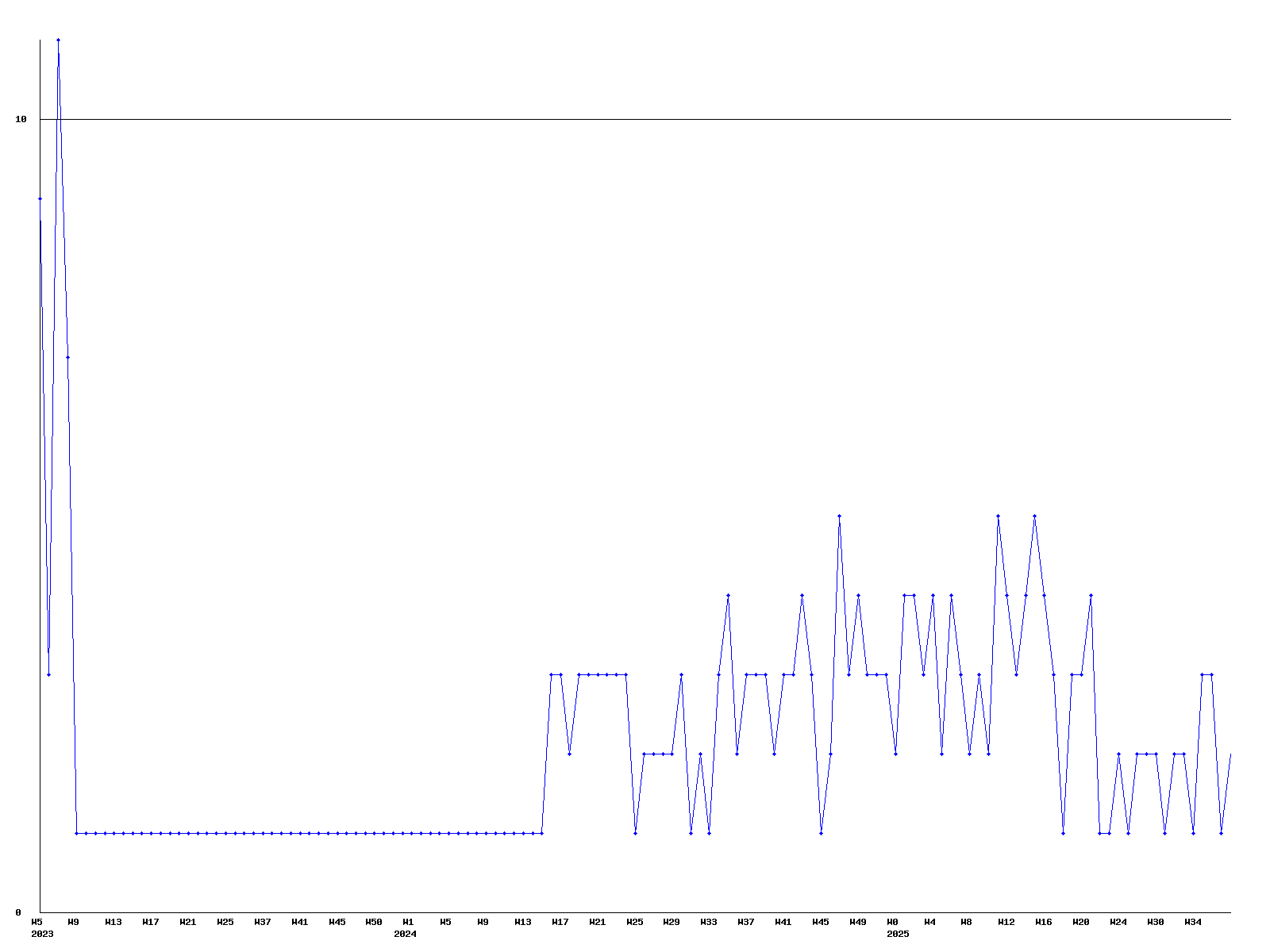Click the highest data point peak above 10
The height and width of the screenshot is (952, 1270).
58,40
